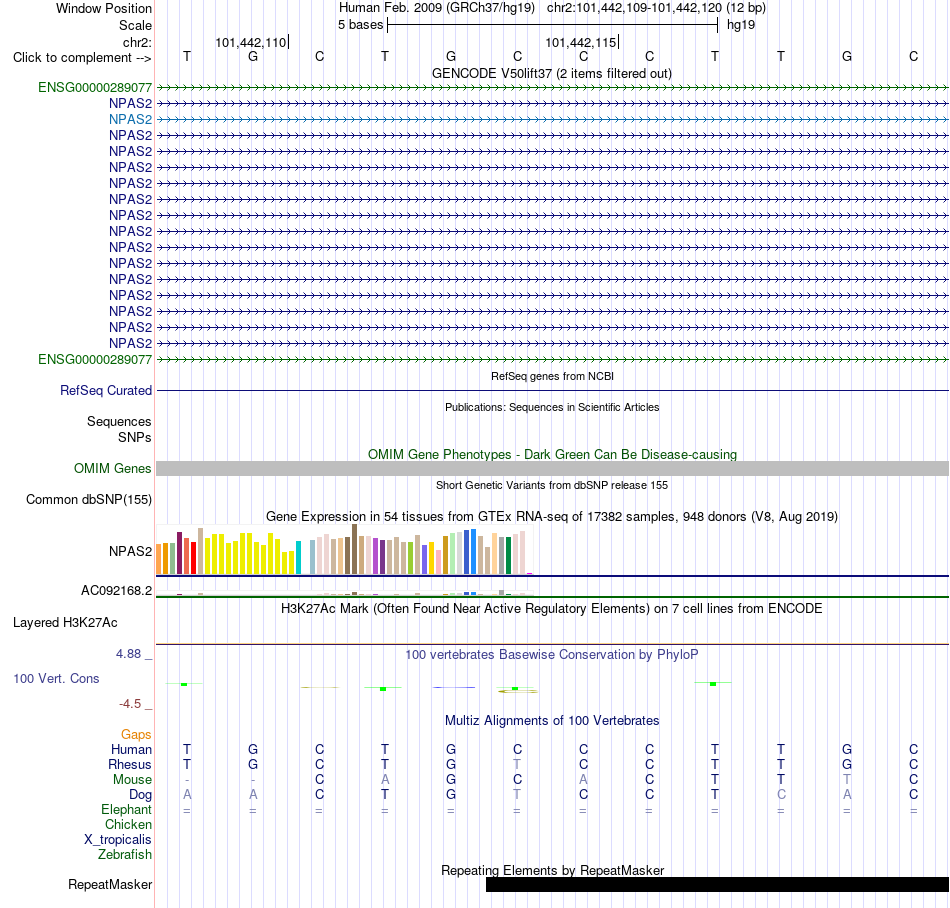This screenshot has width=950, height=908.
Task: Click the 'chr2:101,442,109-101,442,120 (12 bp)' position text
Action: (656, 8)
